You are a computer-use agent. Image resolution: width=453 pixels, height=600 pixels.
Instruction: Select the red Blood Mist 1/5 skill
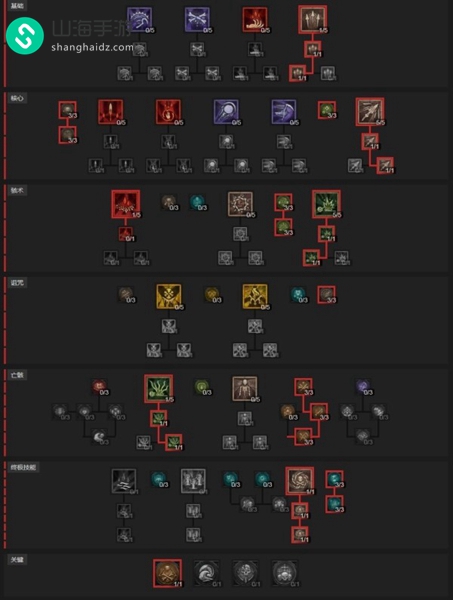coord(125,204)
